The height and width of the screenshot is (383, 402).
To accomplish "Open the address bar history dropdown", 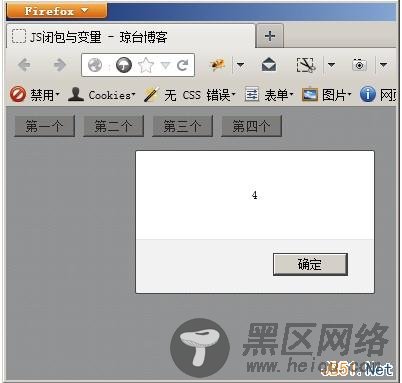I will tap(165, 66).
